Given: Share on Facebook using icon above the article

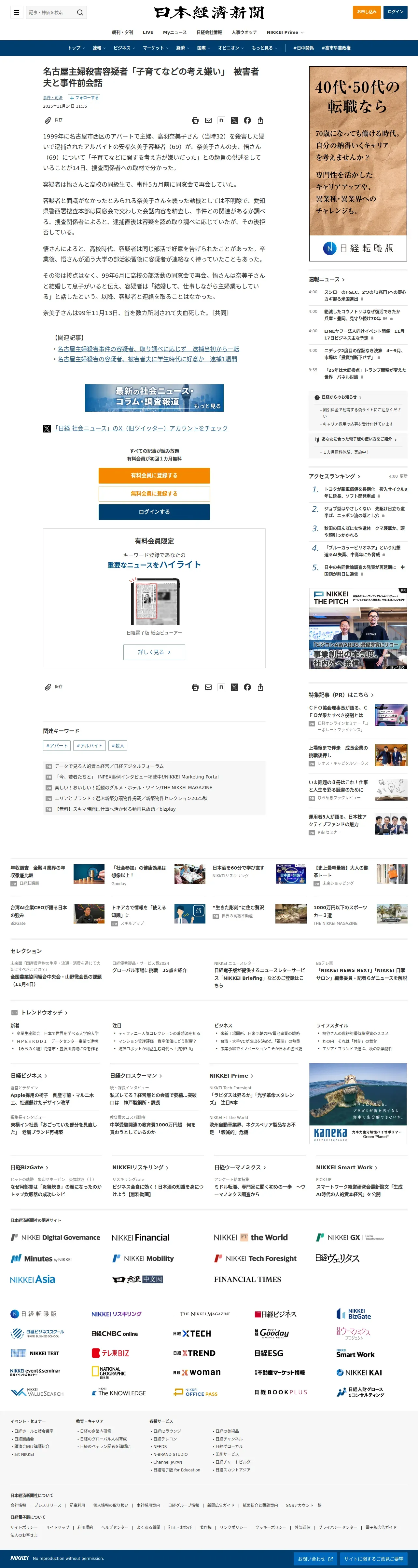Looking at the screenshot, I should pyautogui.click(x=247, y=121).
